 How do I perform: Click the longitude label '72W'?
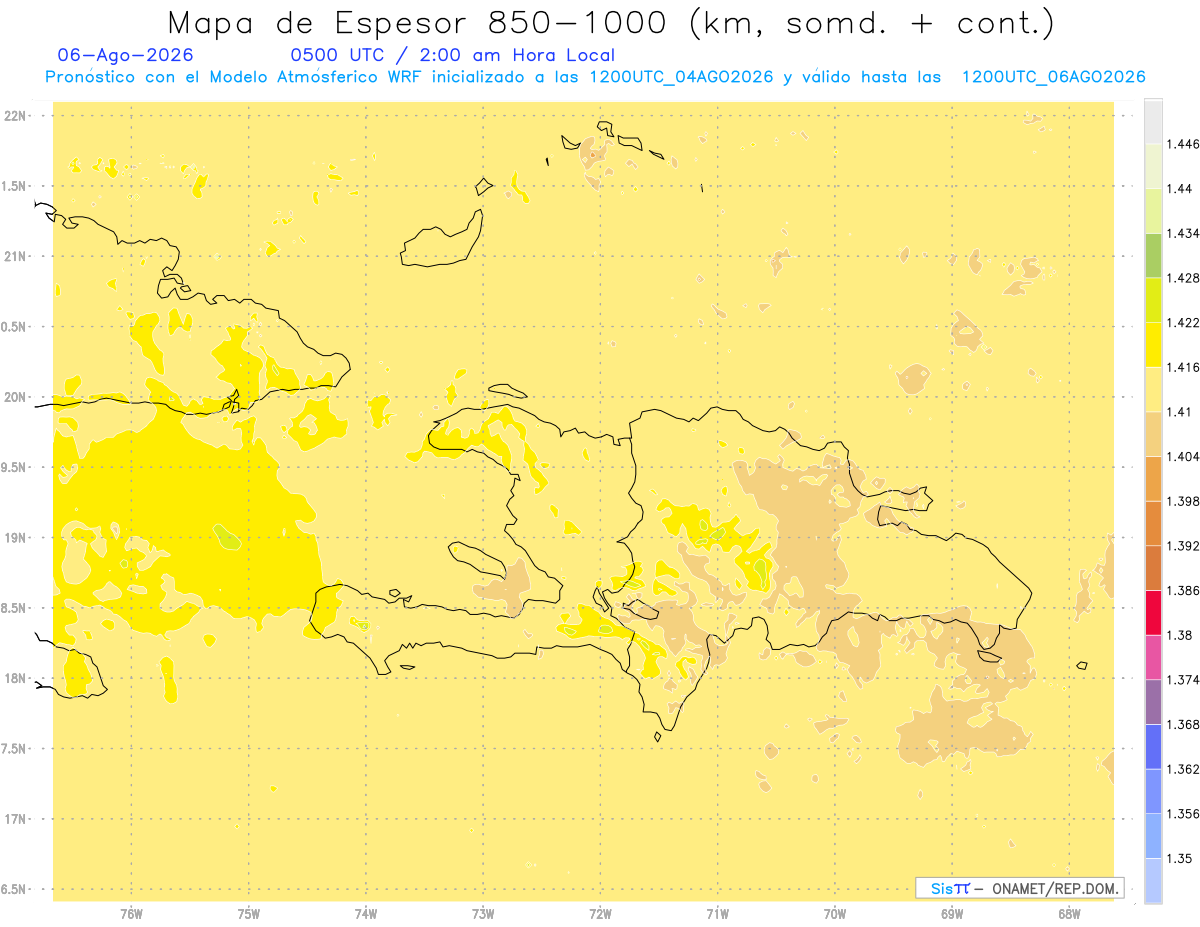[600, 914]
